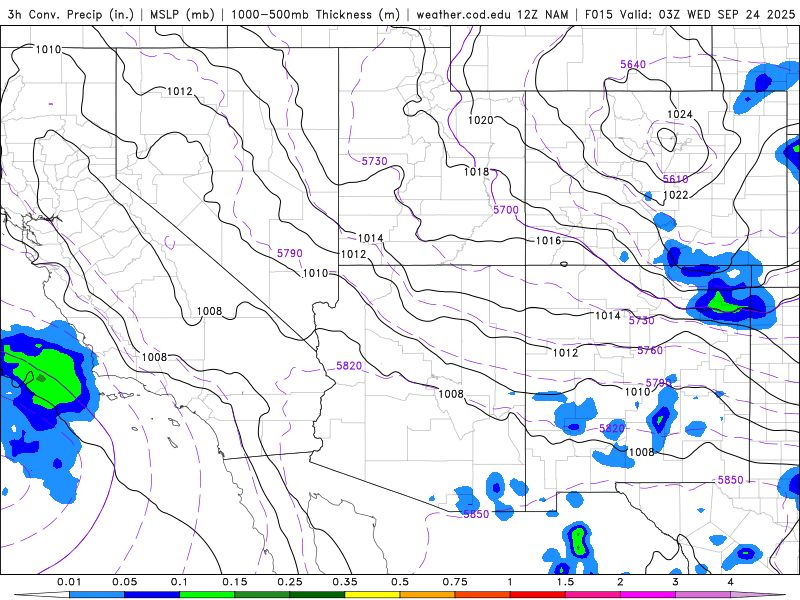Click the '0.35' legend value
This screenshot has height=600, width=800.
[x=345, y=582]
